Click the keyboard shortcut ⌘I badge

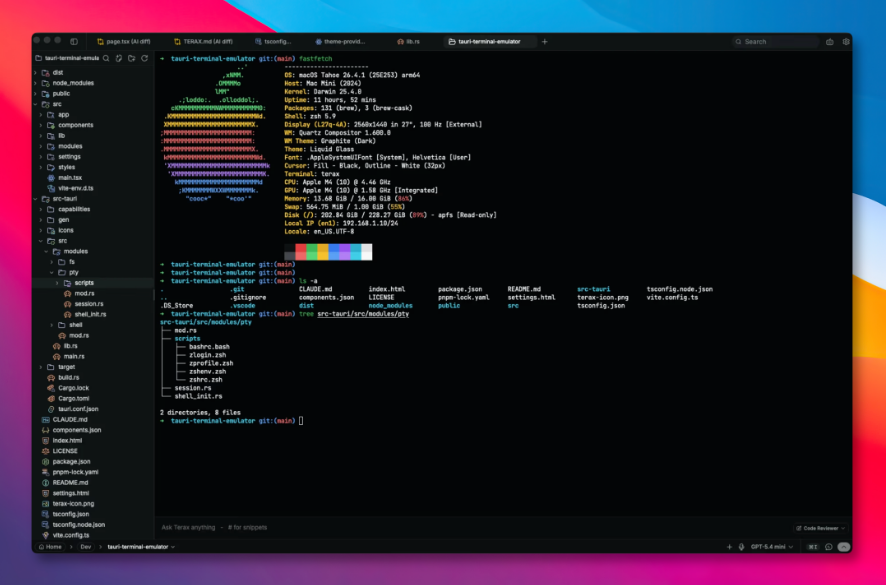coord(813,547)
